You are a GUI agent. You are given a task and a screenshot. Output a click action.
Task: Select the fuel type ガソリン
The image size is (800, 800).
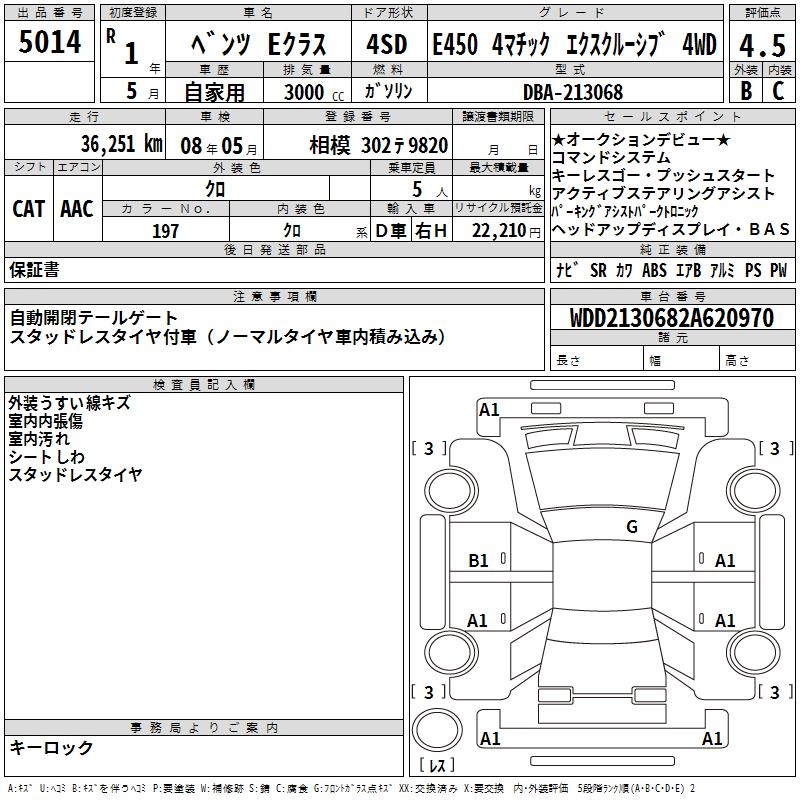[x=388, y=91]
